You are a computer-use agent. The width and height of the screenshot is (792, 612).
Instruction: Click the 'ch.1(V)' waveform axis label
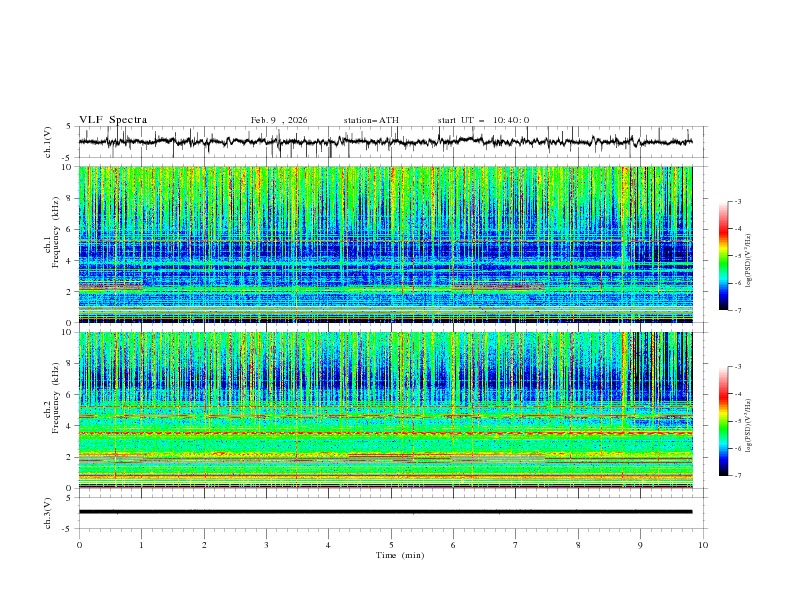pyautogui.click(x=48, y=142)
